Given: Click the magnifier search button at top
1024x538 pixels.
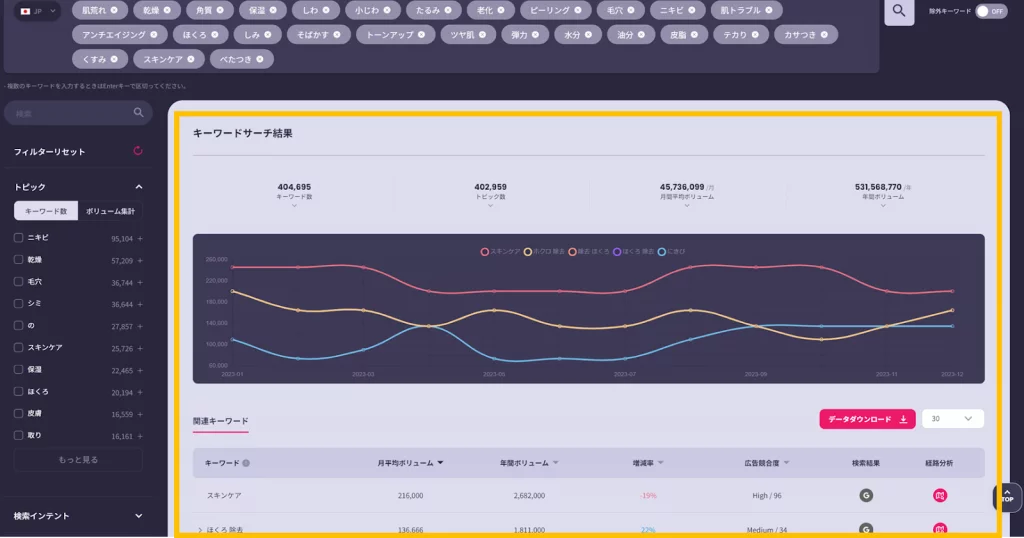Looking at the screenshot, I should (899, 11).
